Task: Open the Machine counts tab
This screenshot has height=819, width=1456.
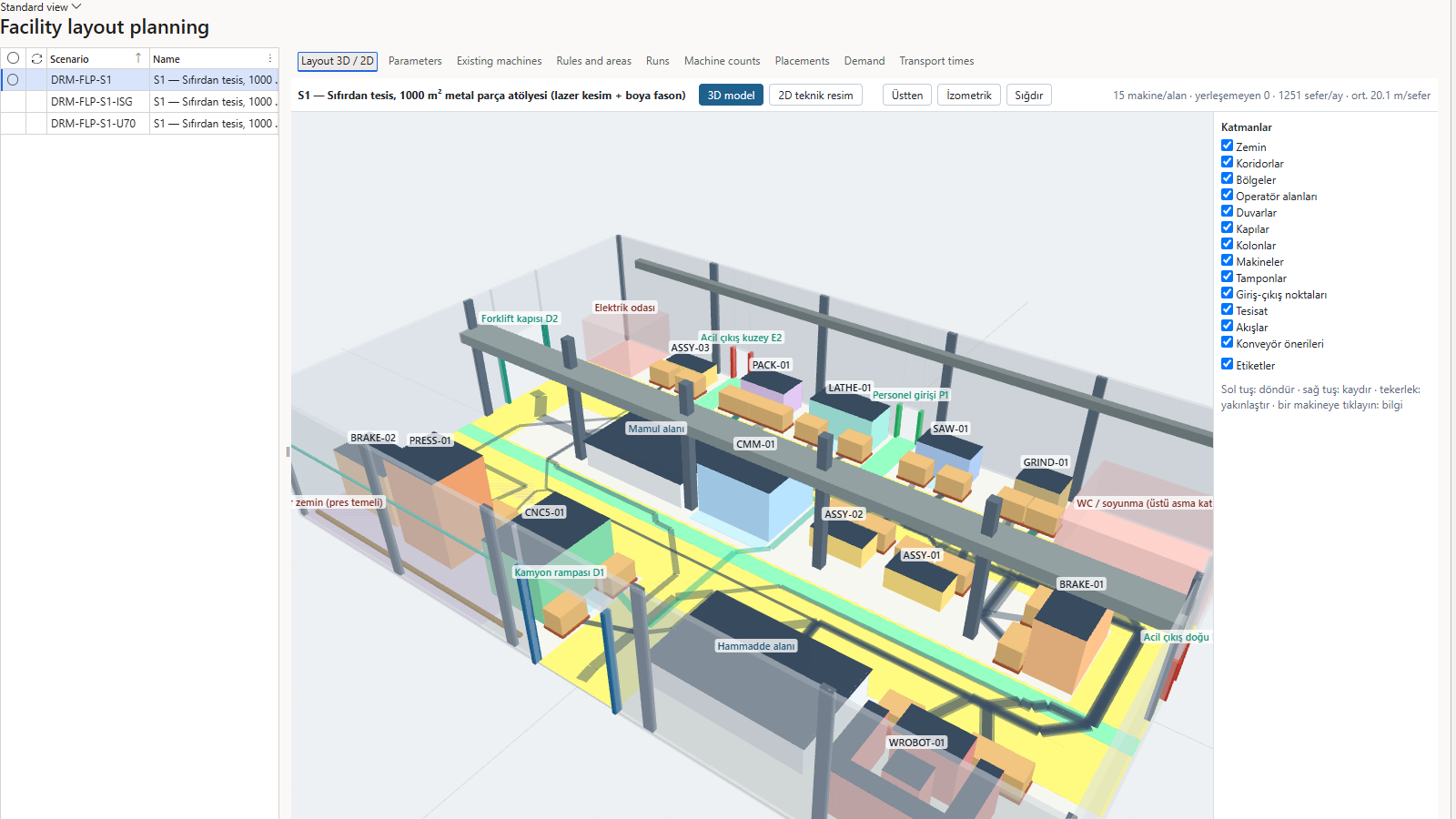Action: pyautogui.click(x=722, y=61)
